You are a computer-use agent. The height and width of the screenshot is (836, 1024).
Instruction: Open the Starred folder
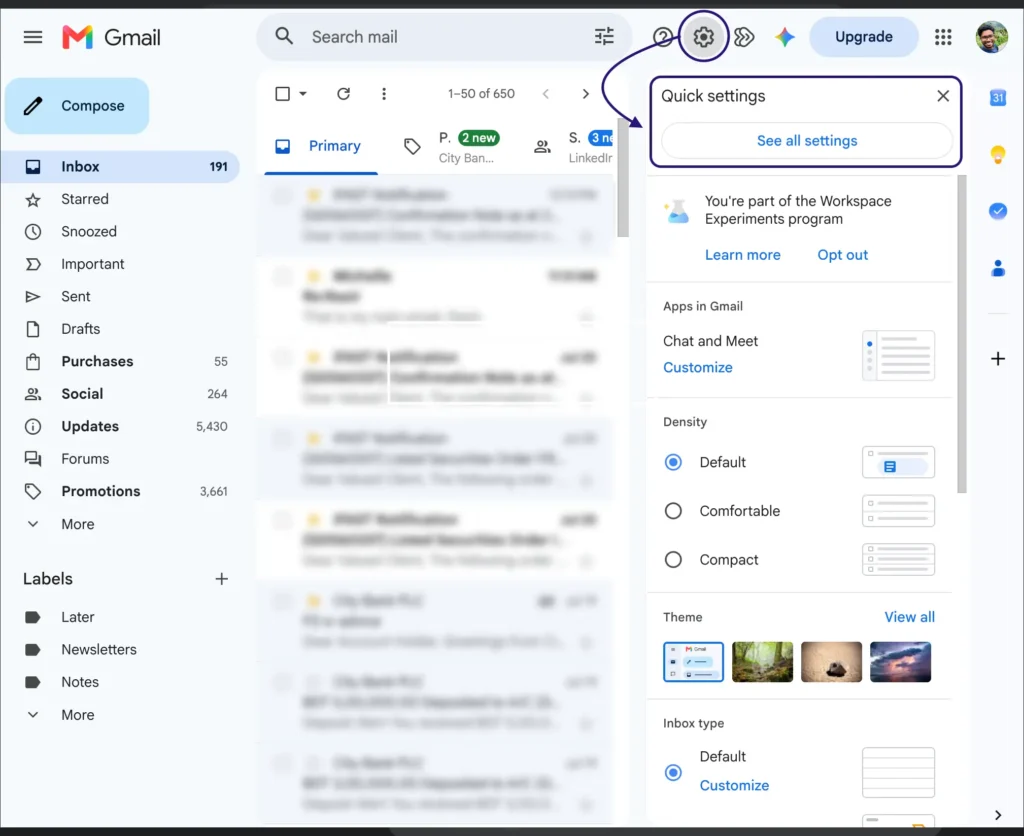pos(121,199)
